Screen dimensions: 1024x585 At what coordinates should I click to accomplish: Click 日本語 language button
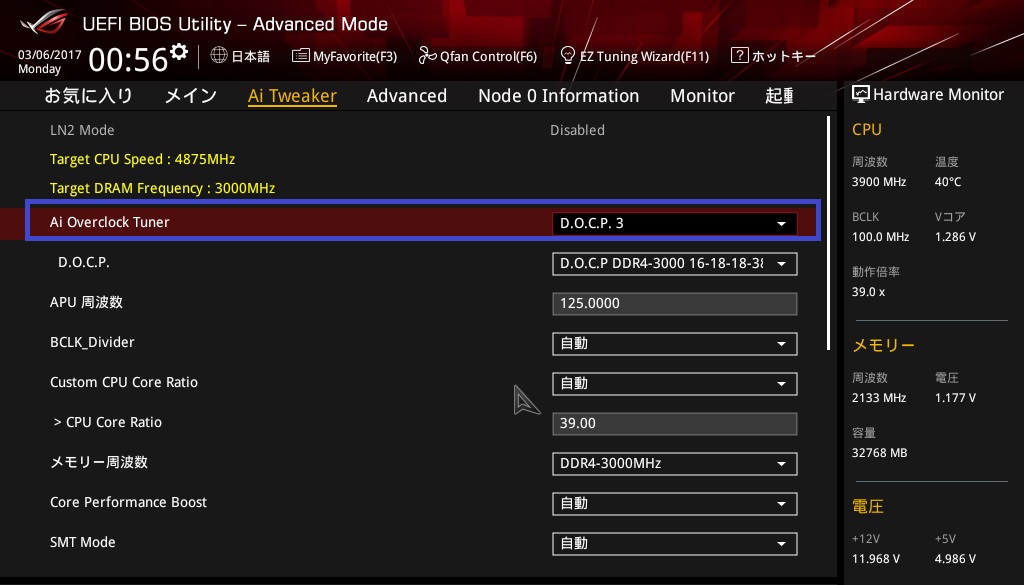pos(251,56)
